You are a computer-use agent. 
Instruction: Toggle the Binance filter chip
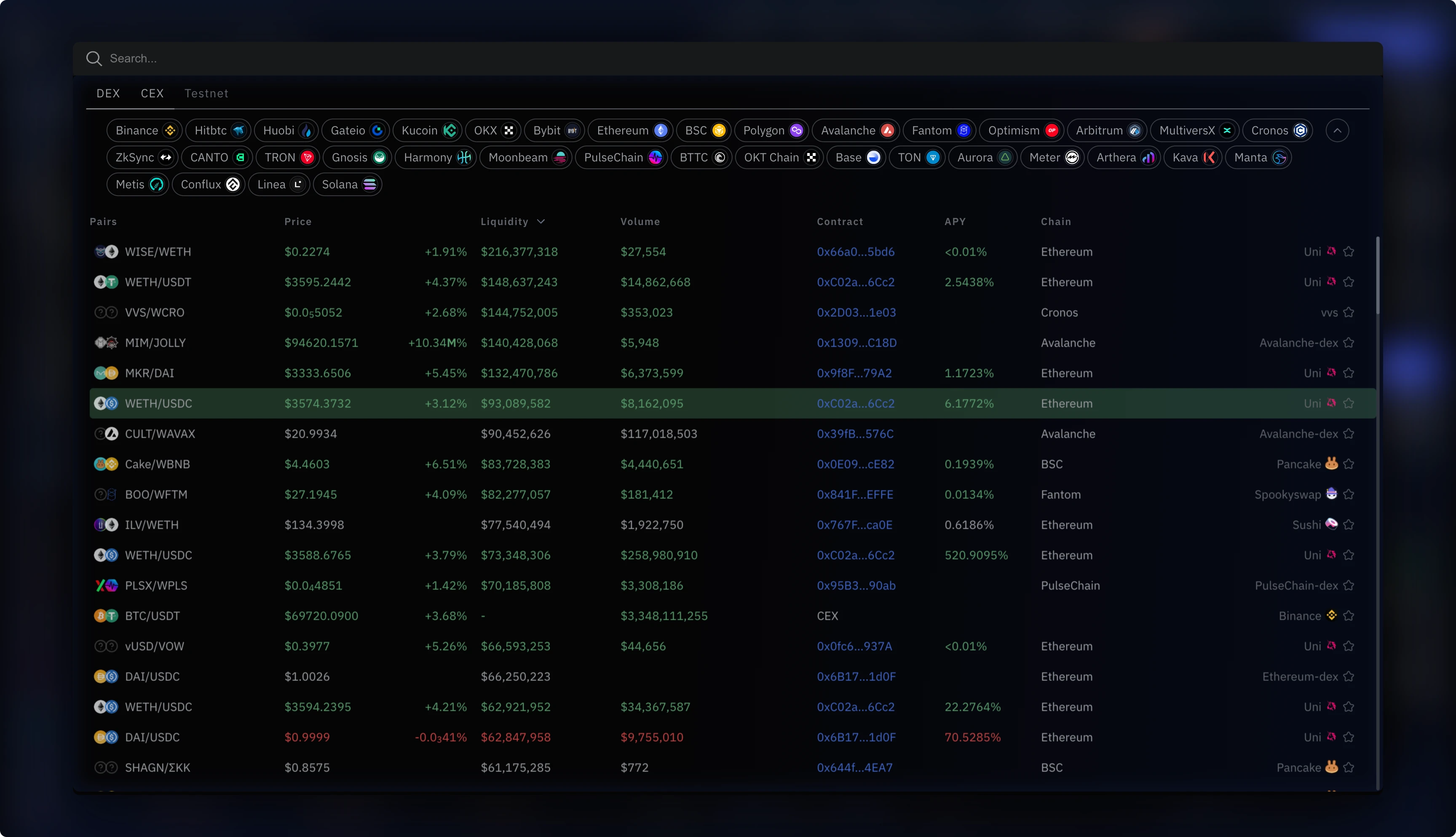click(145, 131)
